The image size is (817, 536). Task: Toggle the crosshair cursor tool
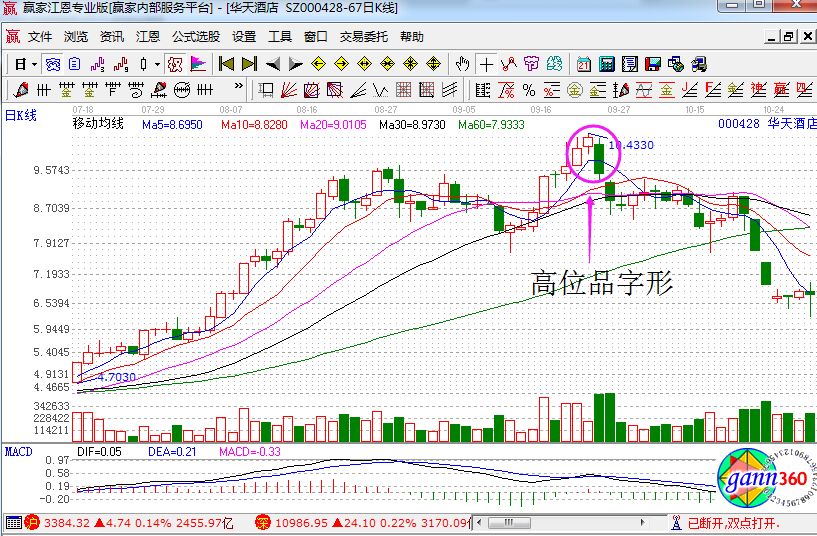coord(486,64)
